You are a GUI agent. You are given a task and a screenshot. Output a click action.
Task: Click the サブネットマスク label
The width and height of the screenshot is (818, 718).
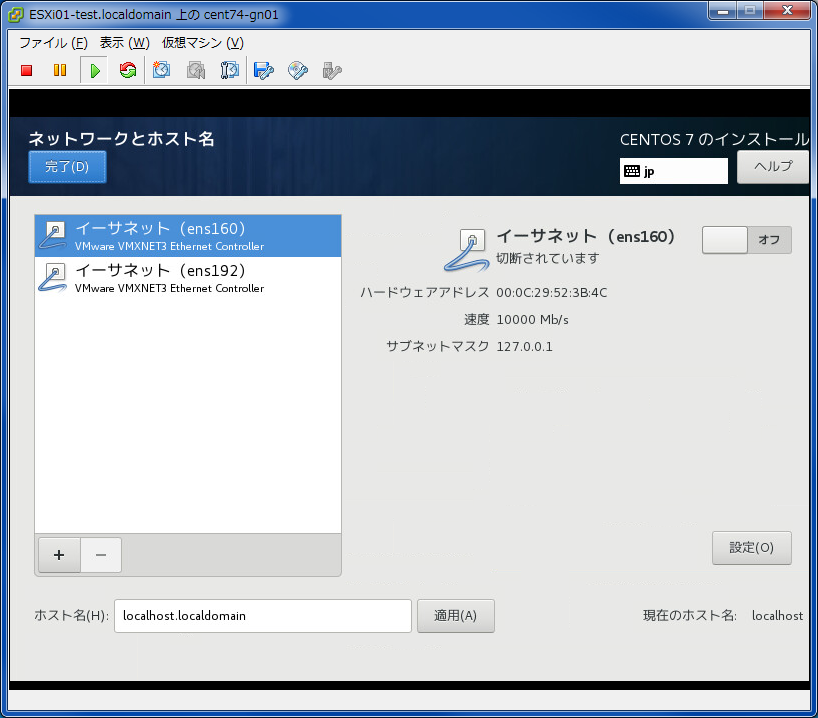pyautogui.click(x=438, y=347)
